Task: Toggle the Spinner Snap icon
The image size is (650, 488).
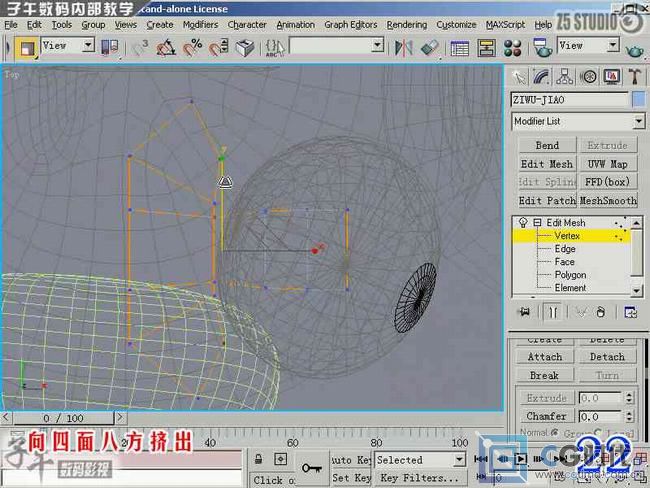Action: tap(218, 48)
